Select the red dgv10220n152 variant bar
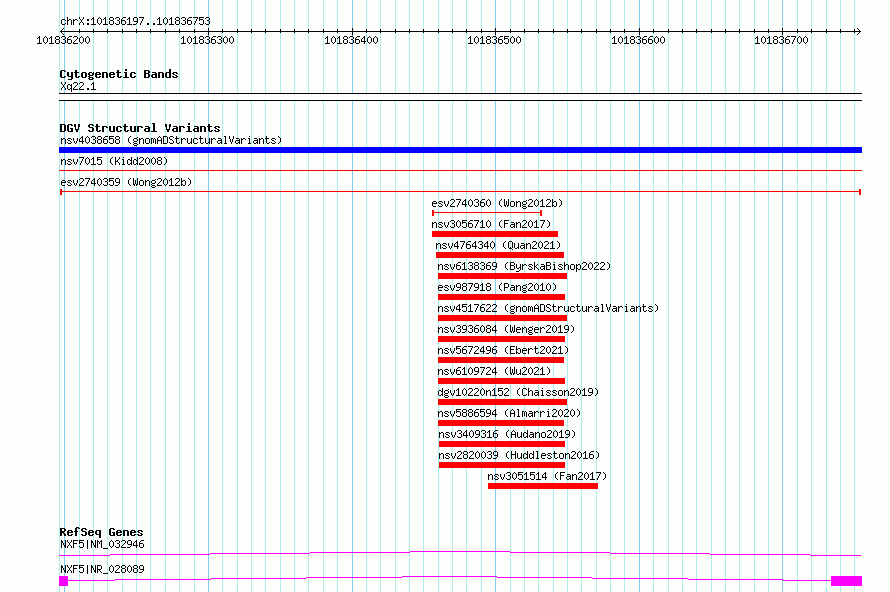Screen dimensions: 890x592 (x=502, y=402)
